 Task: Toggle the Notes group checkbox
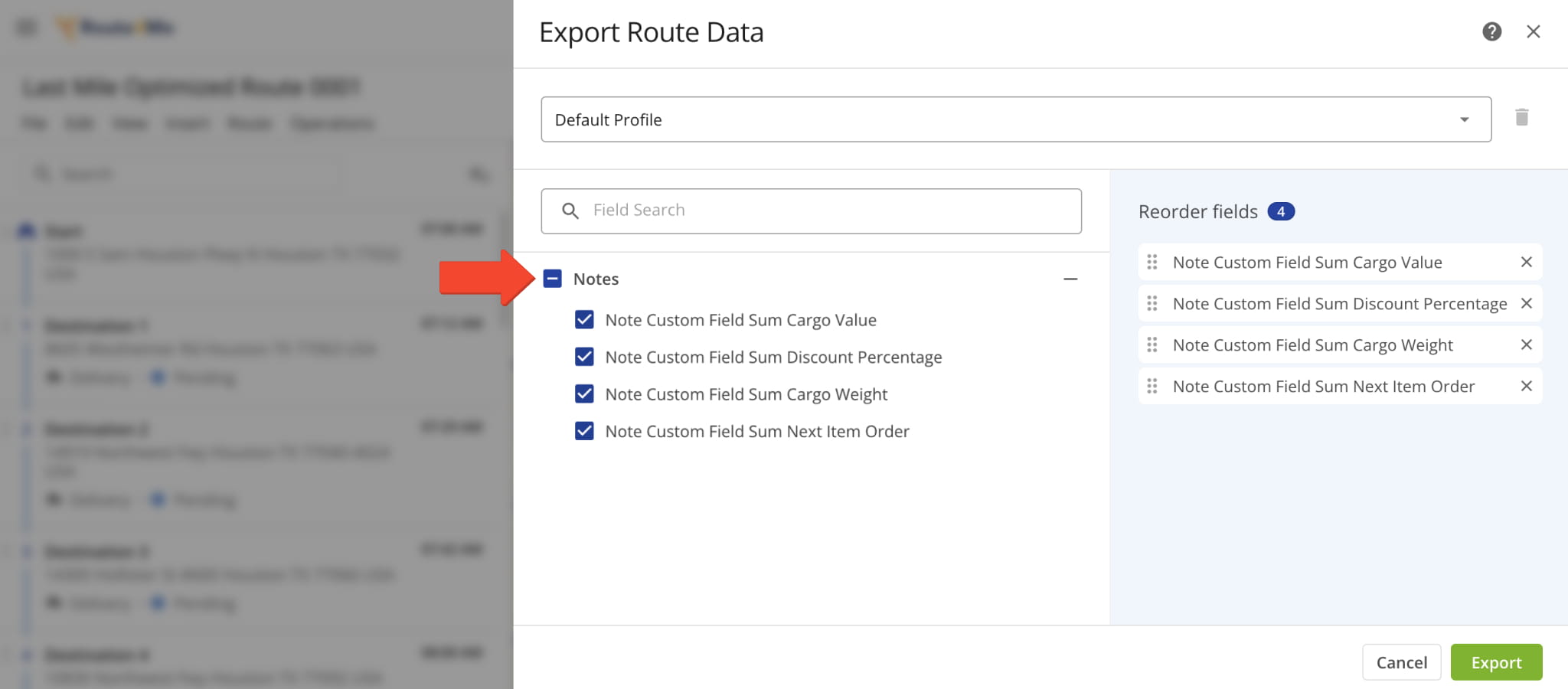552,279
